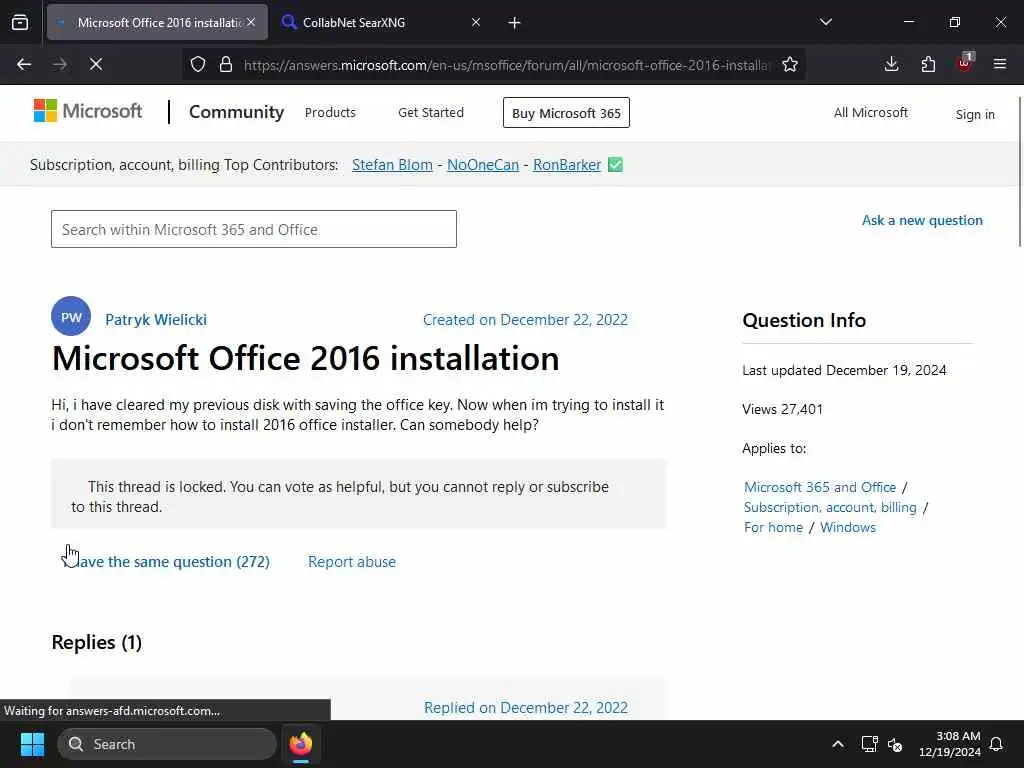Switch to CollabNet SearXNG tab
This screenshot has height=768, width=1024.
pyautogui.click(x=381, y=22)
